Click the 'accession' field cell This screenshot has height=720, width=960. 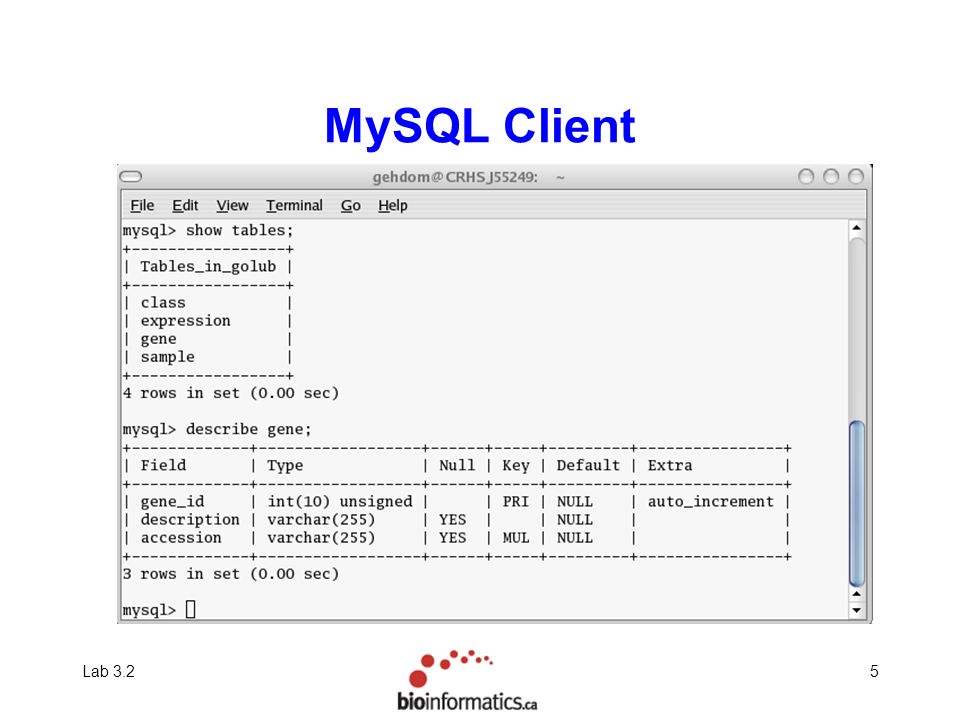tap(181, 538)
